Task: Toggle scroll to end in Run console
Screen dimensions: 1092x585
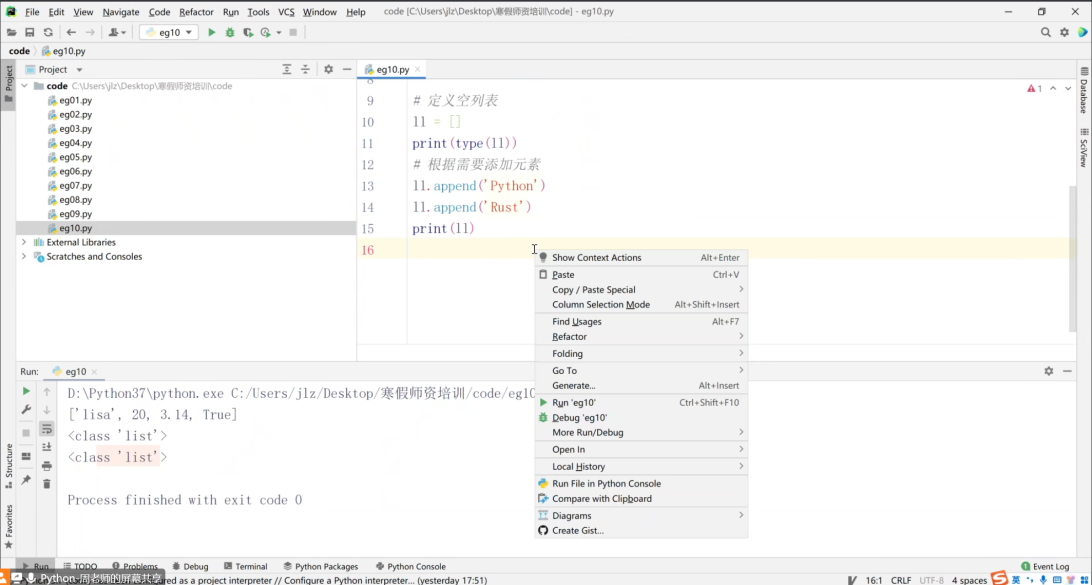Action: 47,447
